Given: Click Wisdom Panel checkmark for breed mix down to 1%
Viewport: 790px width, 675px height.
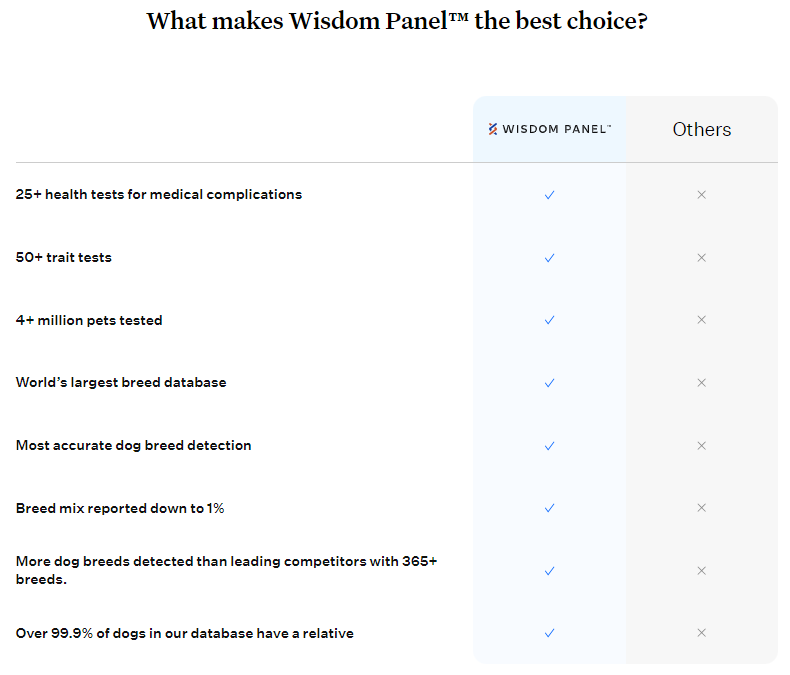Looking at the screenshot, I should [x=549, y=508].
